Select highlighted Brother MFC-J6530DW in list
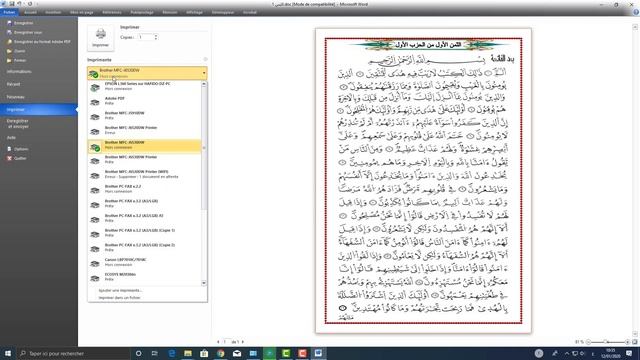 (144, 145)
